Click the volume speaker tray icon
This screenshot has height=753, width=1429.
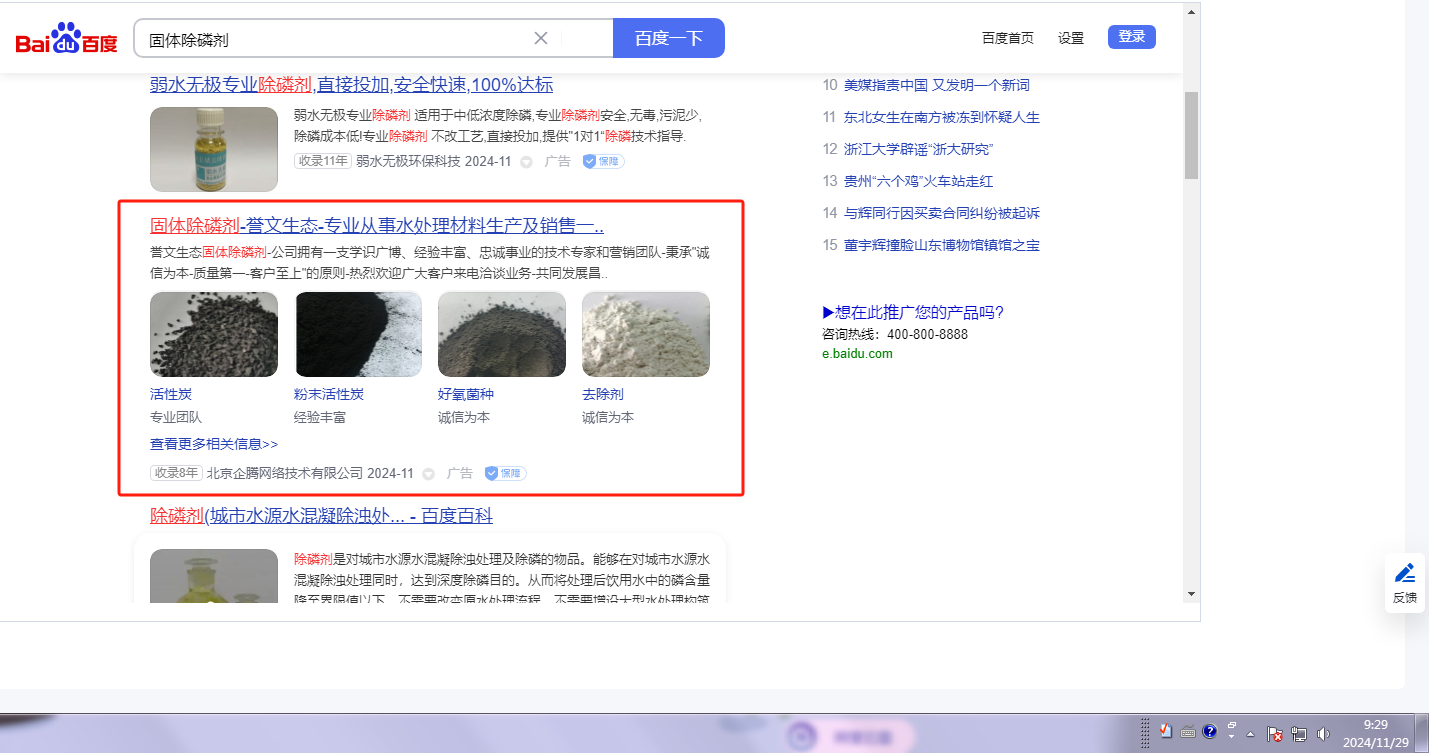1323,733
